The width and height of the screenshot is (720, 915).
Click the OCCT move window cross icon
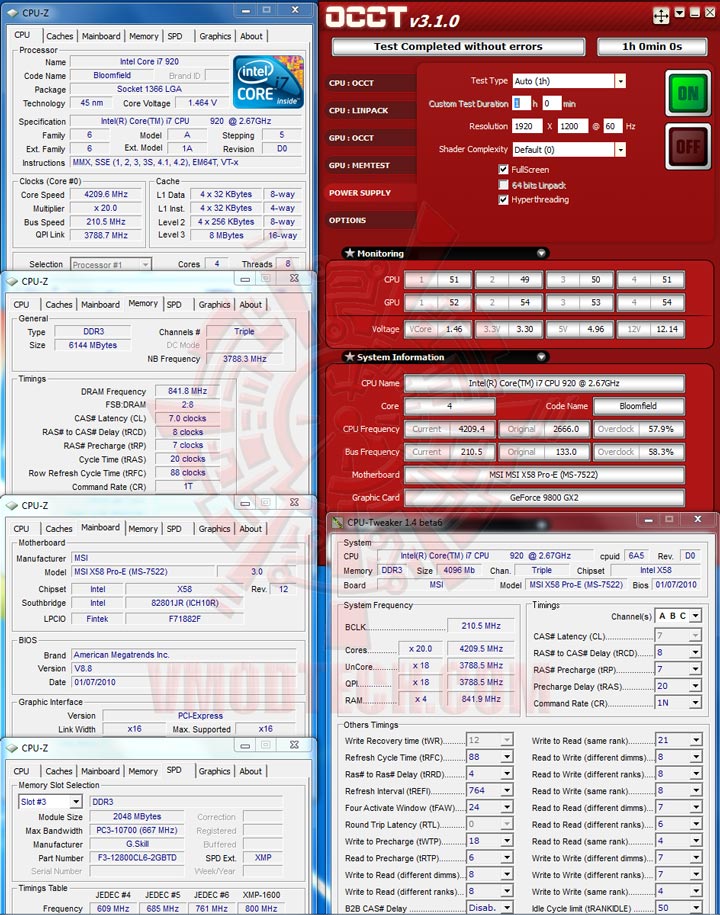(661, 15)
